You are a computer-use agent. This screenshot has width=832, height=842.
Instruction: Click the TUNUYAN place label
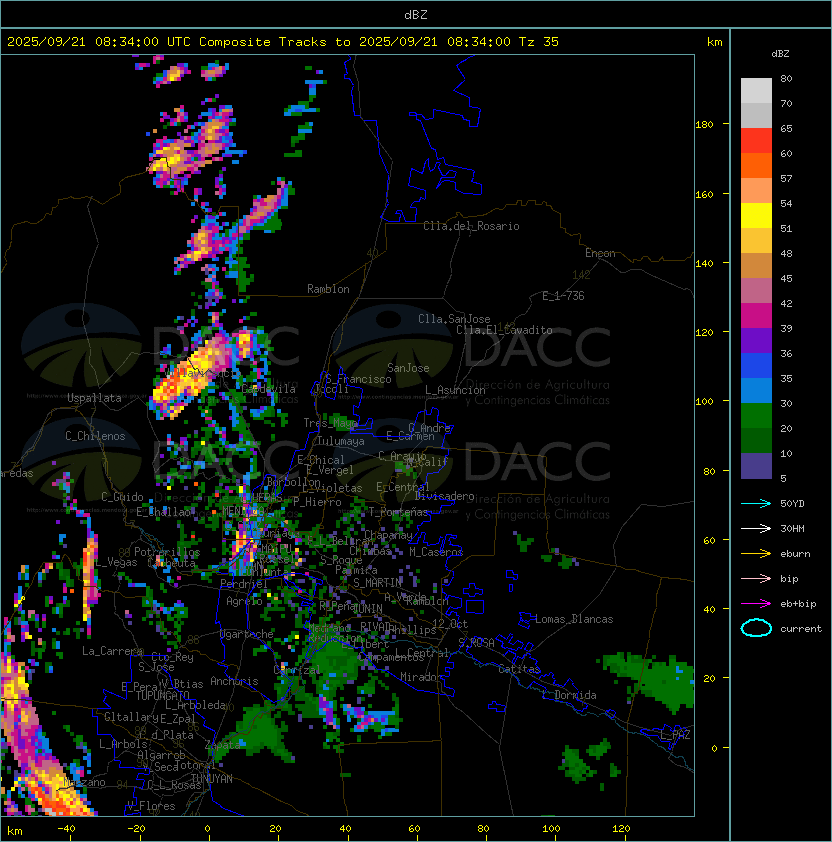tap(212, 779)
